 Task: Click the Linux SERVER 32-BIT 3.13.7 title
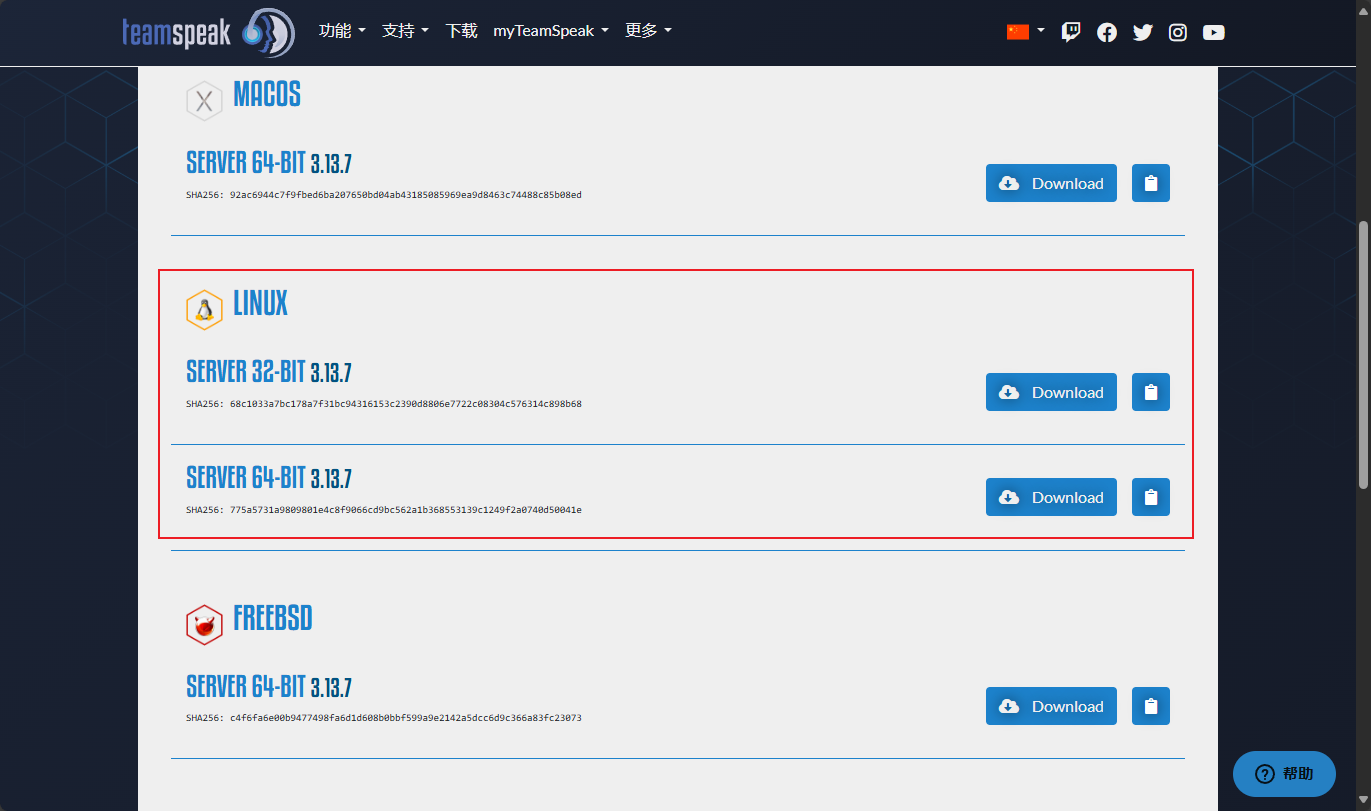coord(269,372)
